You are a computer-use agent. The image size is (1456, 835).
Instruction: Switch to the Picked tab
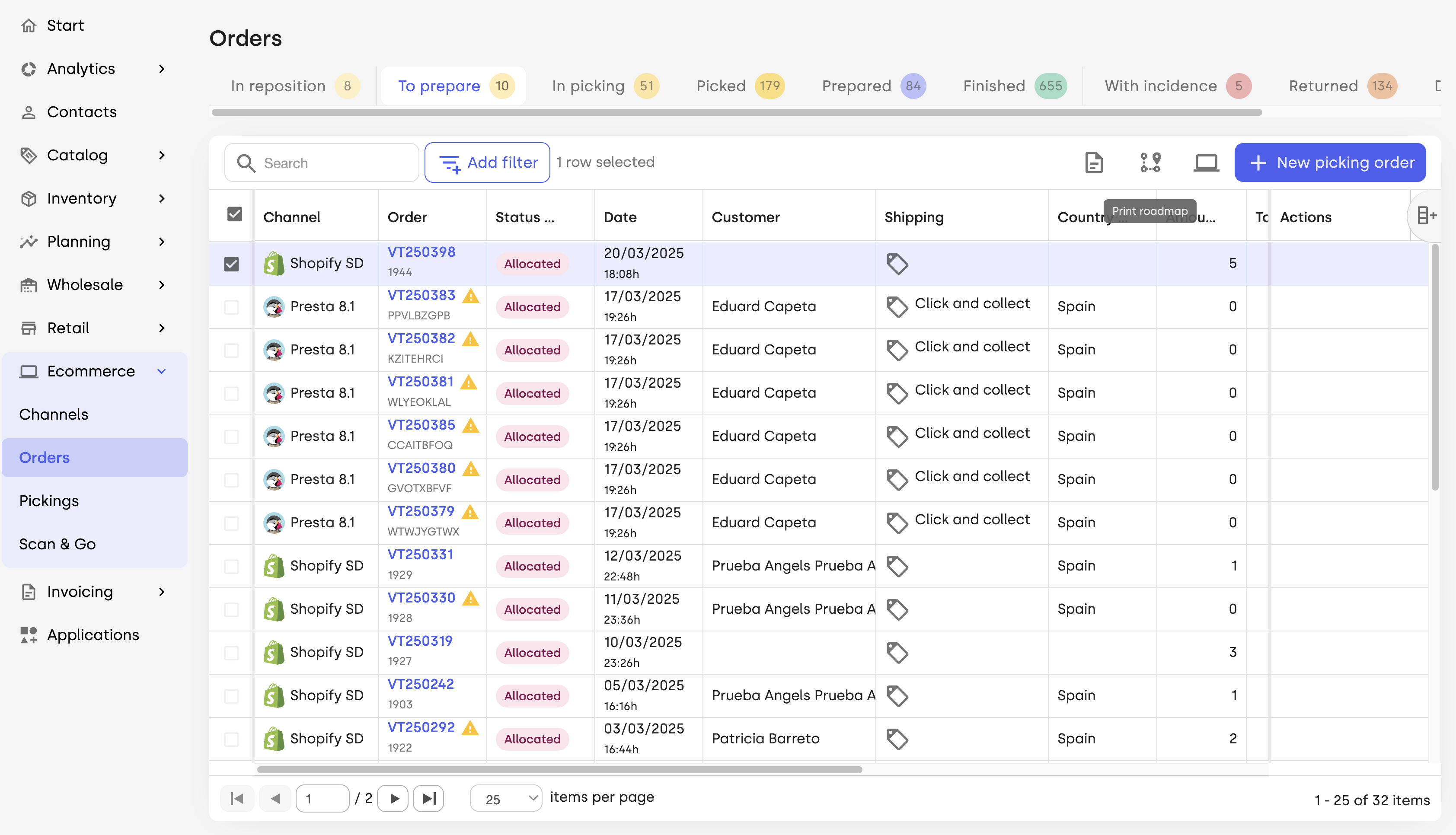(740, 86)
